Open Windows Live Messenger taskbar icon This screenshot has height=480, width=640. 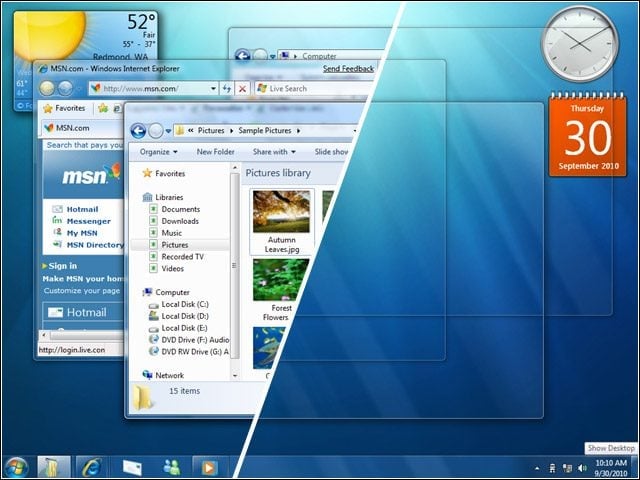pyautogui.click(x=171, y=467)
